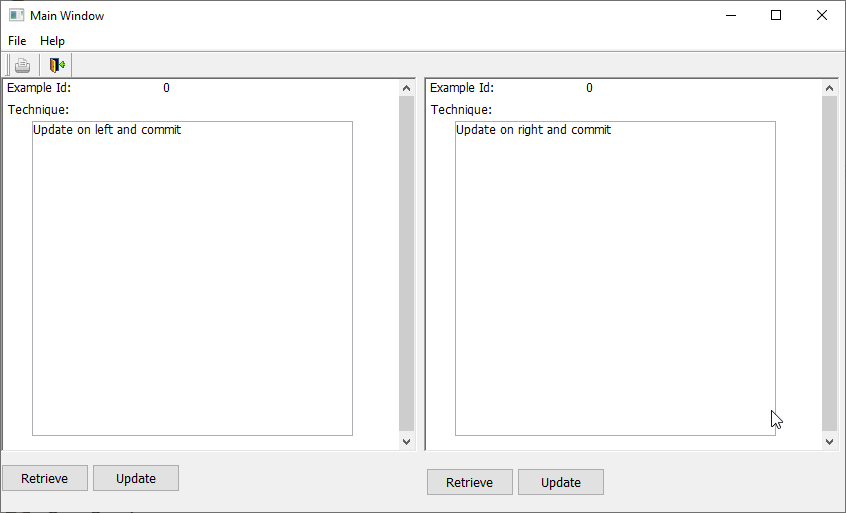Click the 'Update on right and commit' text area
Viewport: 846px width, 513px height.
(615, 278)
